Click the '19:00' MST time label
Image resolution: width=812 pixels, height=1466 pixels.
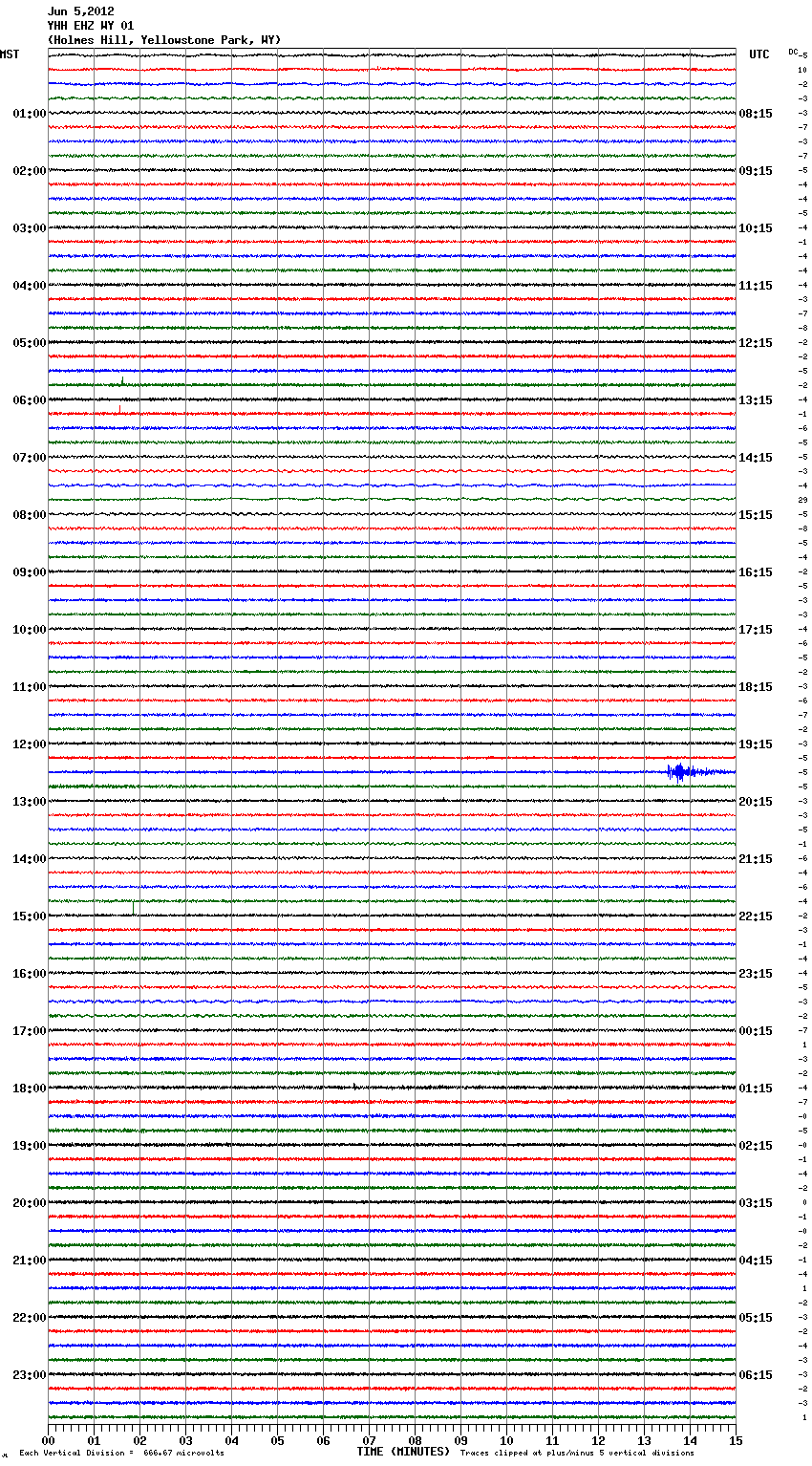(x=30, y=1145)
